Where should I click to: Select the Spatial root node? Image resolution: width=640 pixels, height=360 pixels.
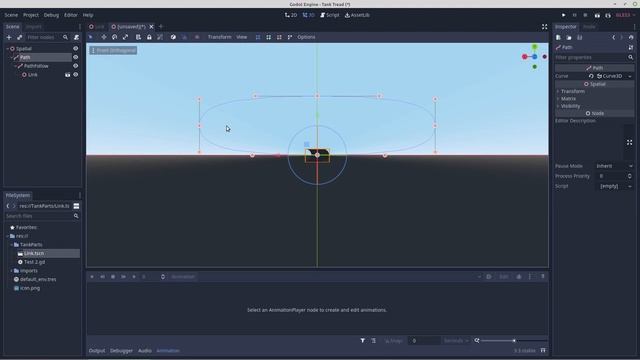tap(24, 49)
